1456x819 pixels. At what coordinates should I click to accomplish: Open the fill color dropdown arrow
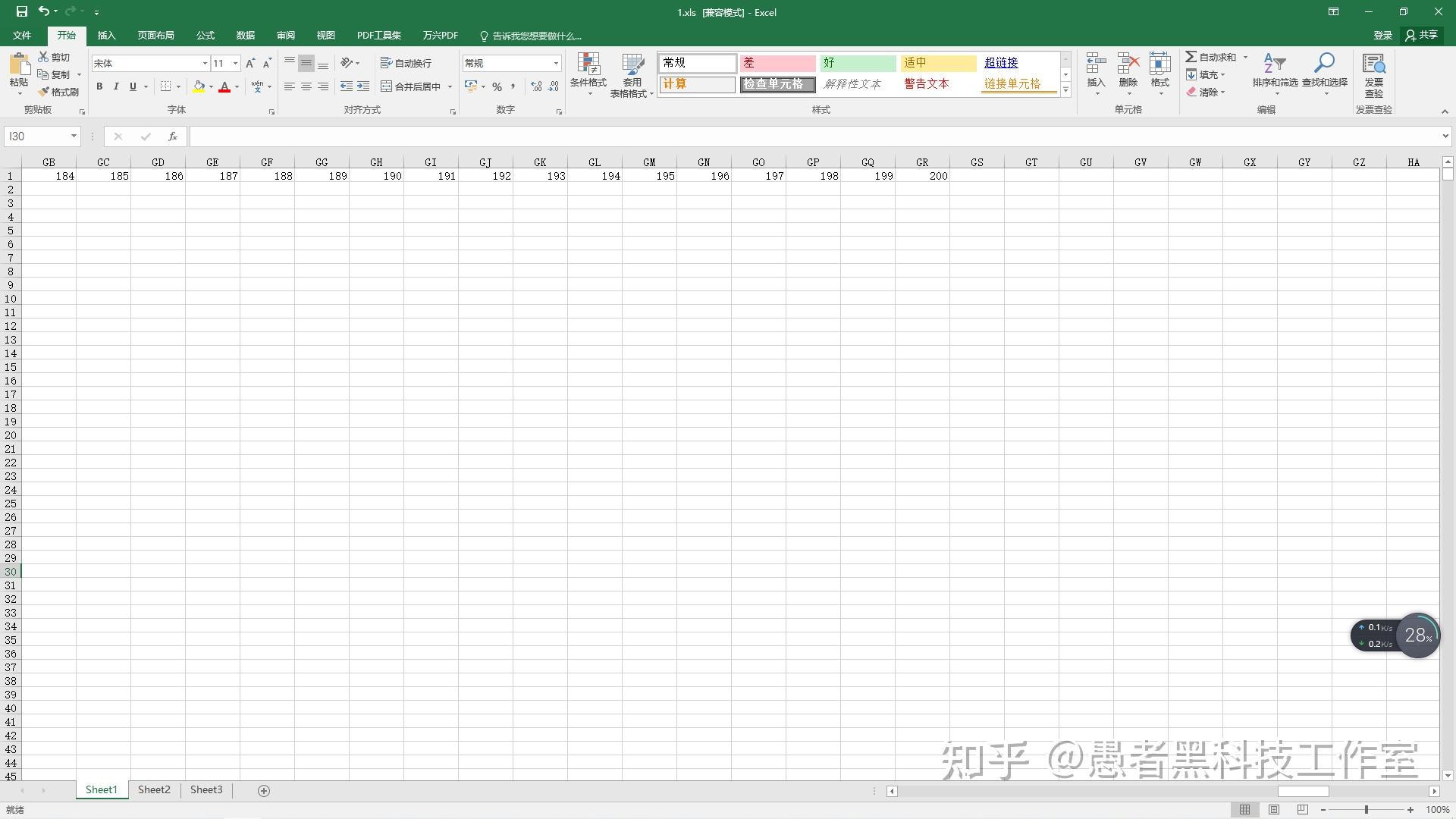click(x=211, y=86)
